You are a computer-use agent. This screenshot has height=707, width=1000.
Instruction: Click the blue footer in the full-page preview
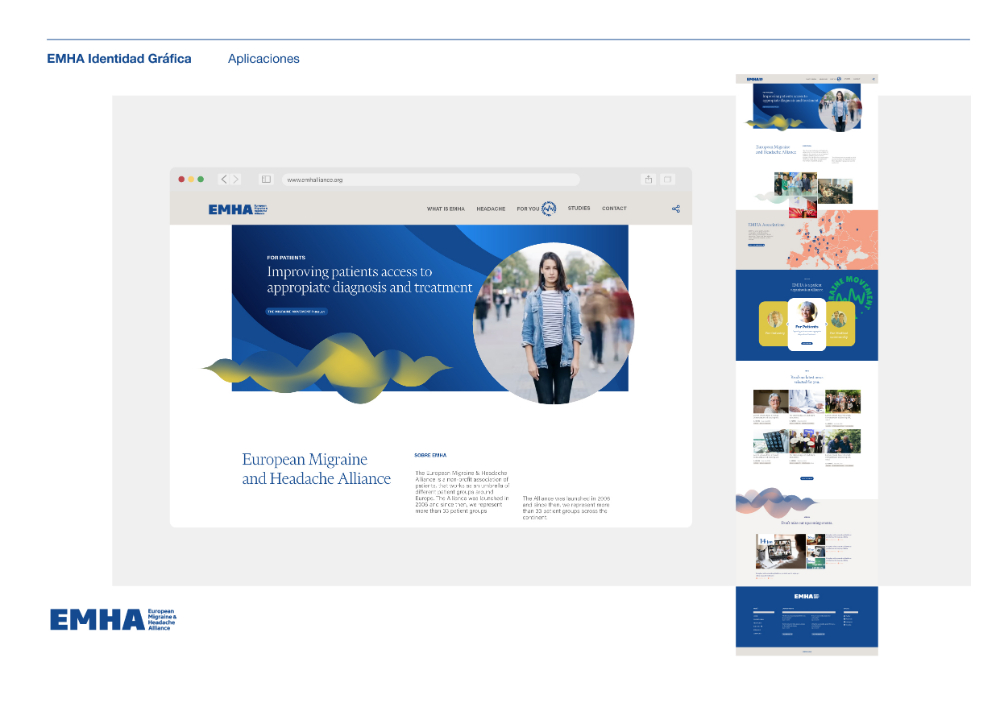pyautogui.click(x=807, y=617)
